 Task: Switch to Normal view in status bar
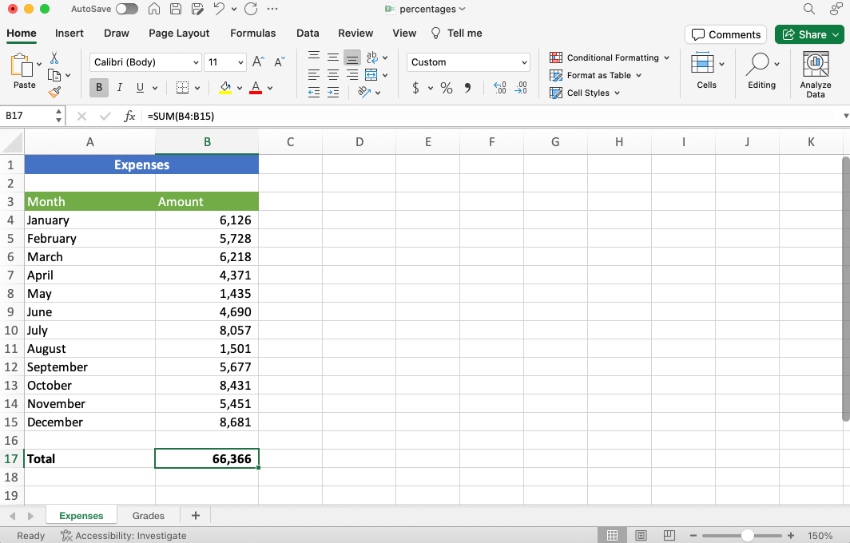[613, 535]
